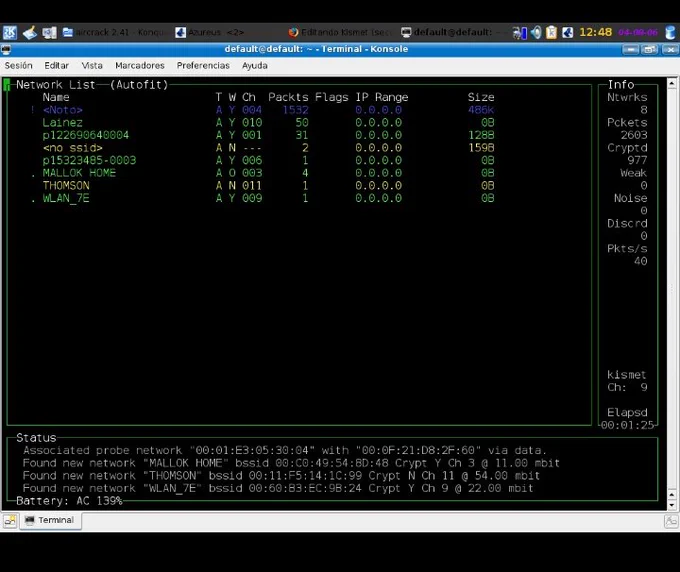Select the <Noto> network row
Viewport: 680px width, 572px height.
263,110
